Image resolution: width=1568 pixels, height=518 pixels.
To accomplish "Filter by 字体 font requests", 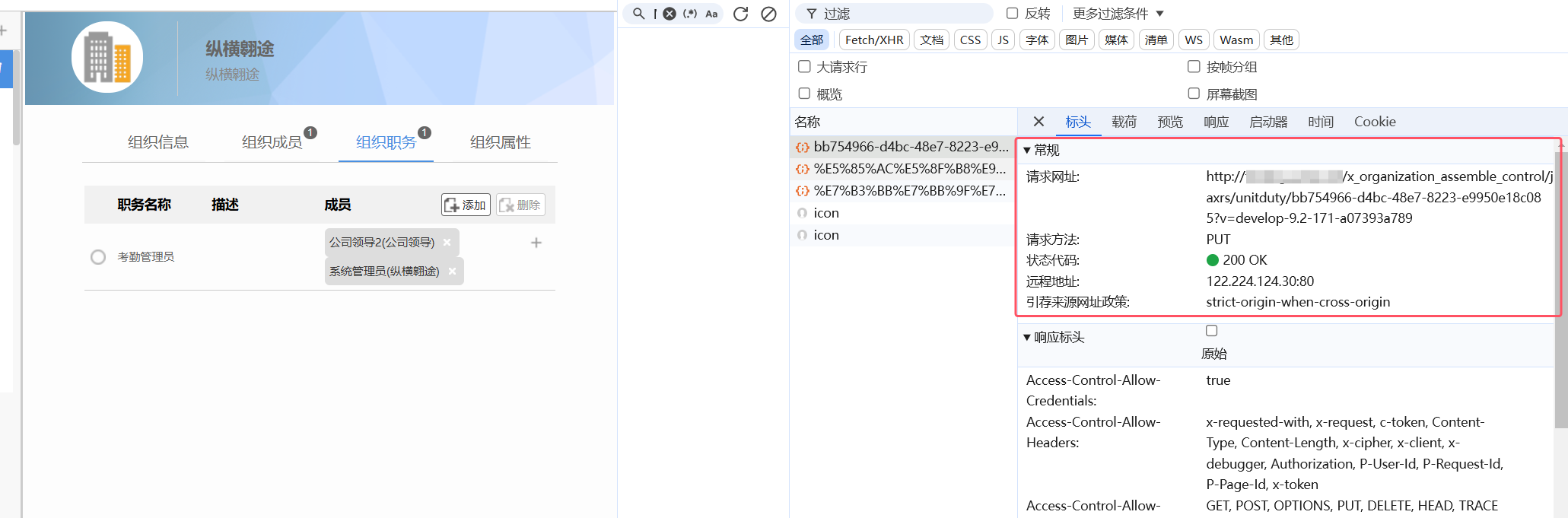I will [x=1037, y=40].
